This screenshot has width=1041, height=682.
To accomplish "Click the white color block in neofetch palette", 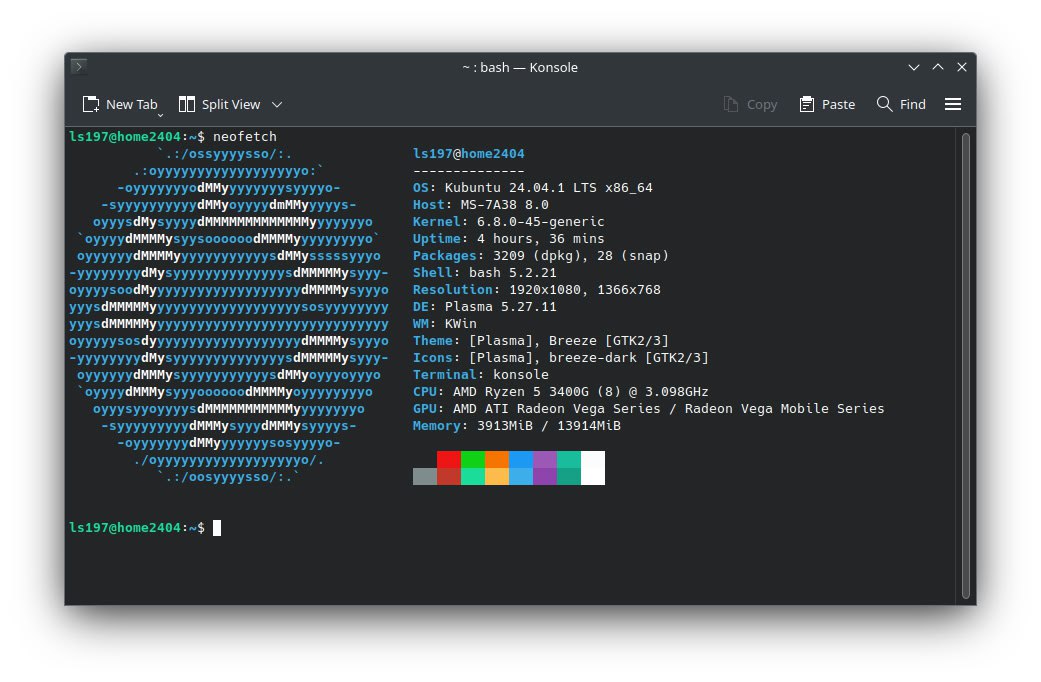I will [593, 468].
